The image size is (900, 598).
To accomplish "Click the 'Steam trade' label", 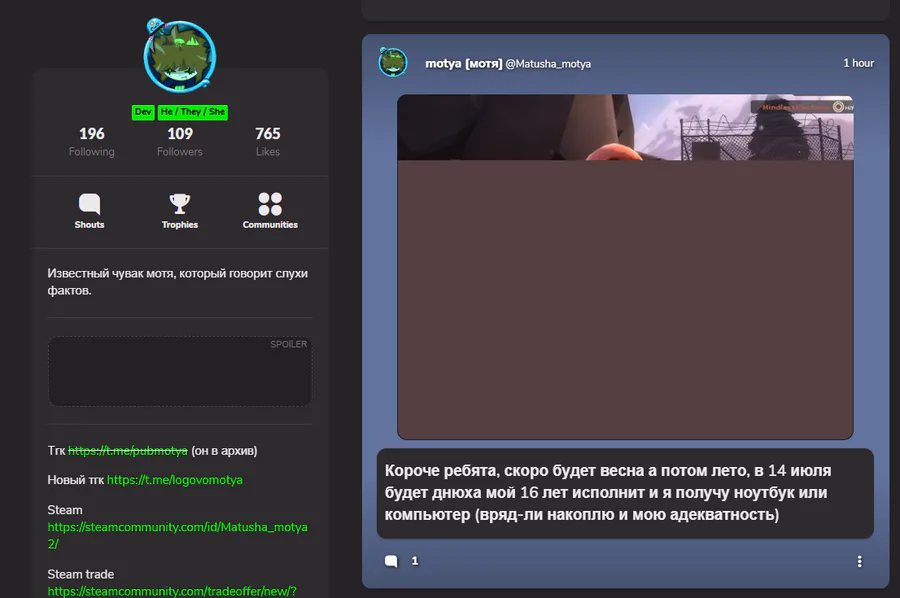I will click(80, 574).
